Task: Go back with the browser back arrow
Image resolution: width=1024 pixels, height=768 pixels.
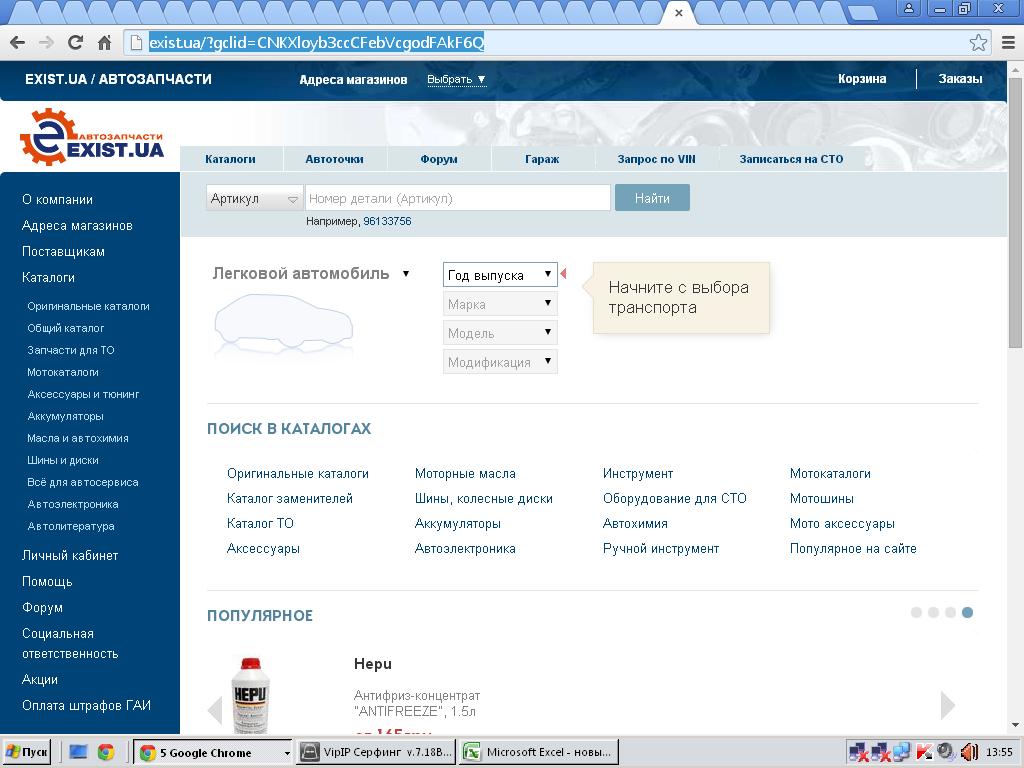Action: click(x=18, y=43)
